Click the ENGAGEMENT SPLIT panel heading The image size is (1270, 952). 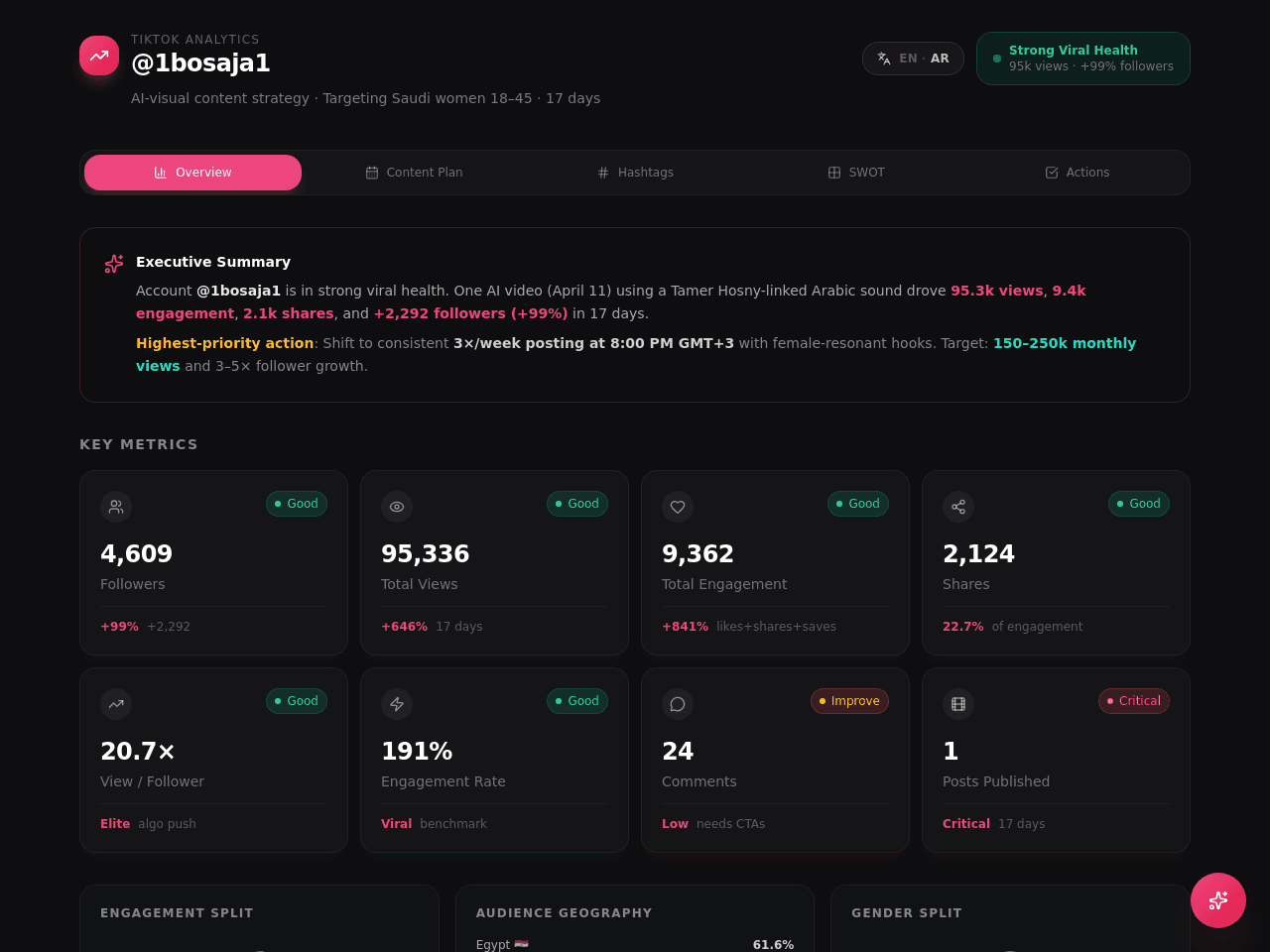(x=177, y=913)
